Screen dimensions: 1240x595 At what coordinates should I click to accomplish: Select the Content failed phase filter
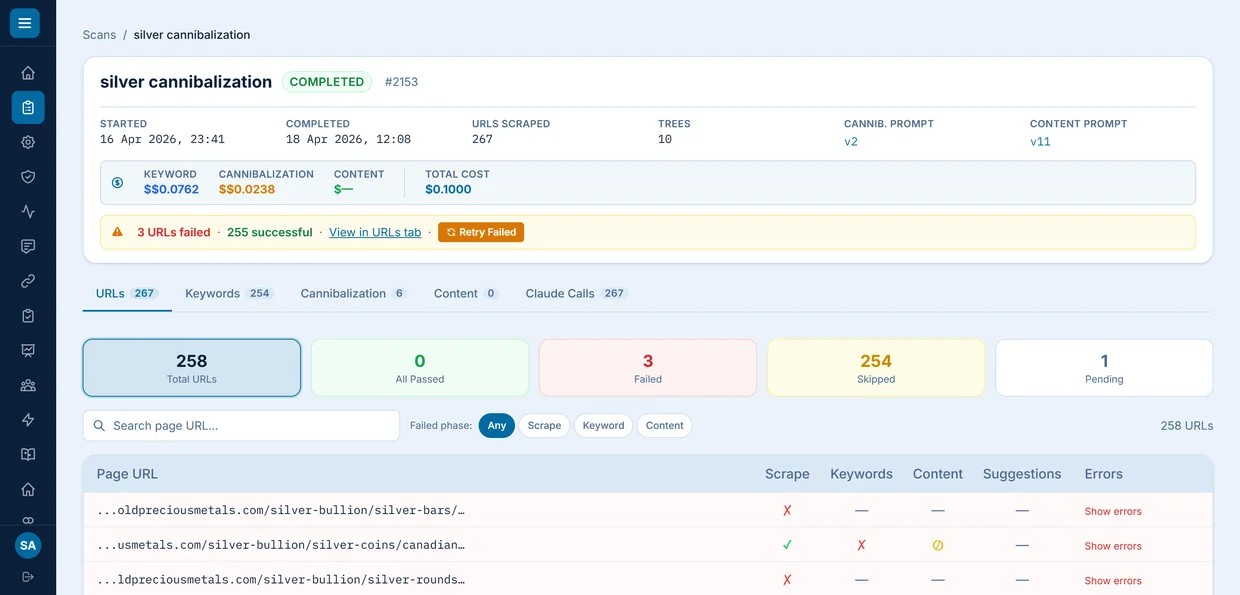coord(665,426)
